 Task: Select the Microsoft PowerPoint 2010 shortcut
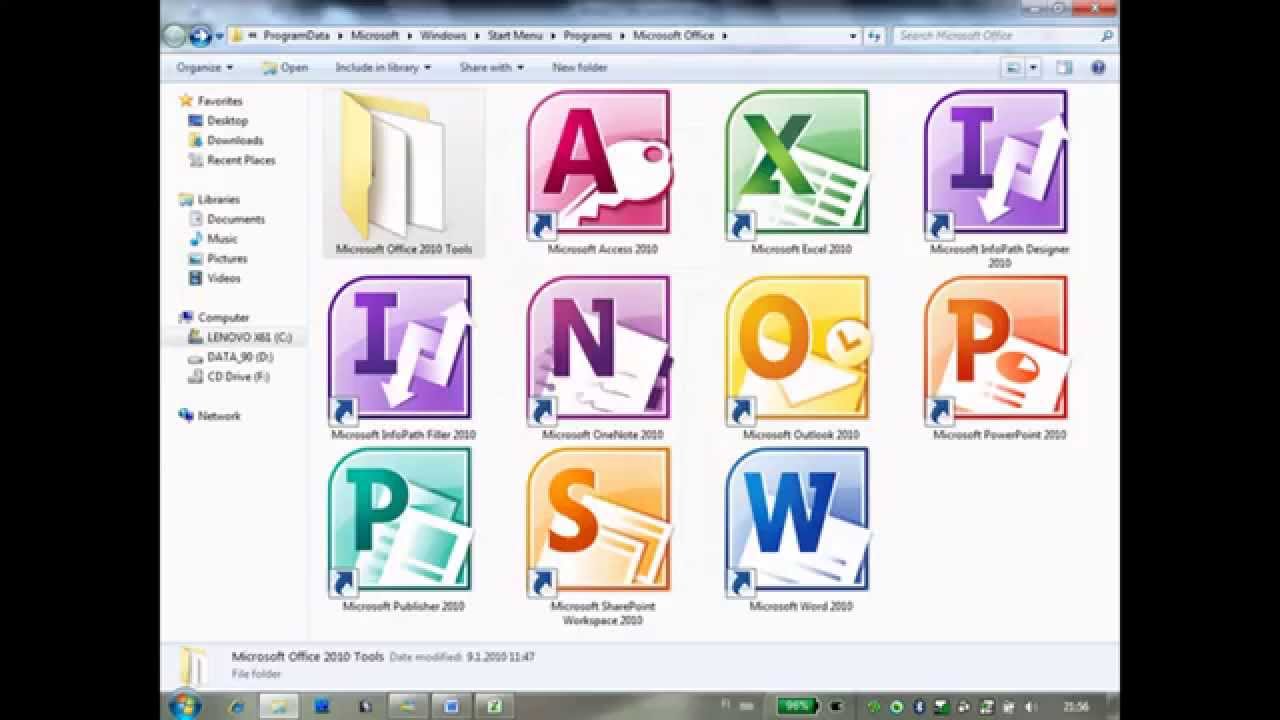tap(997, 348)
